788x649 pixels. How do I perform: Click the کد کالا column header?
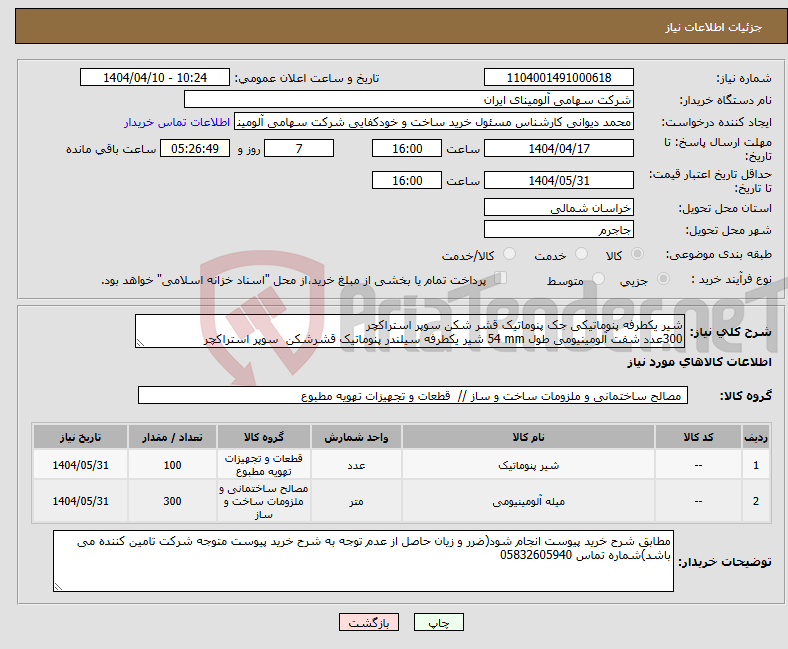(699, 436)
